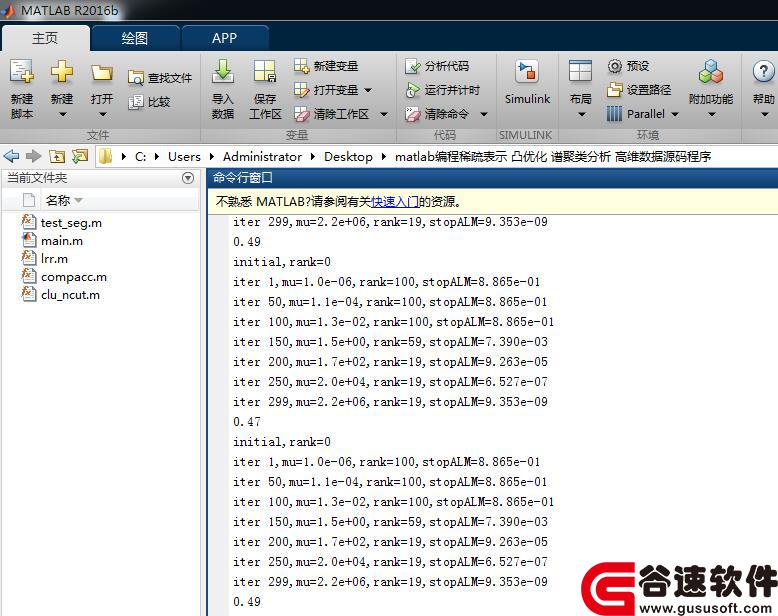Click Open Variable (打开变量) button
Image resolution: width=778 pixels, height=616 pixels.
tap(325, 90)
